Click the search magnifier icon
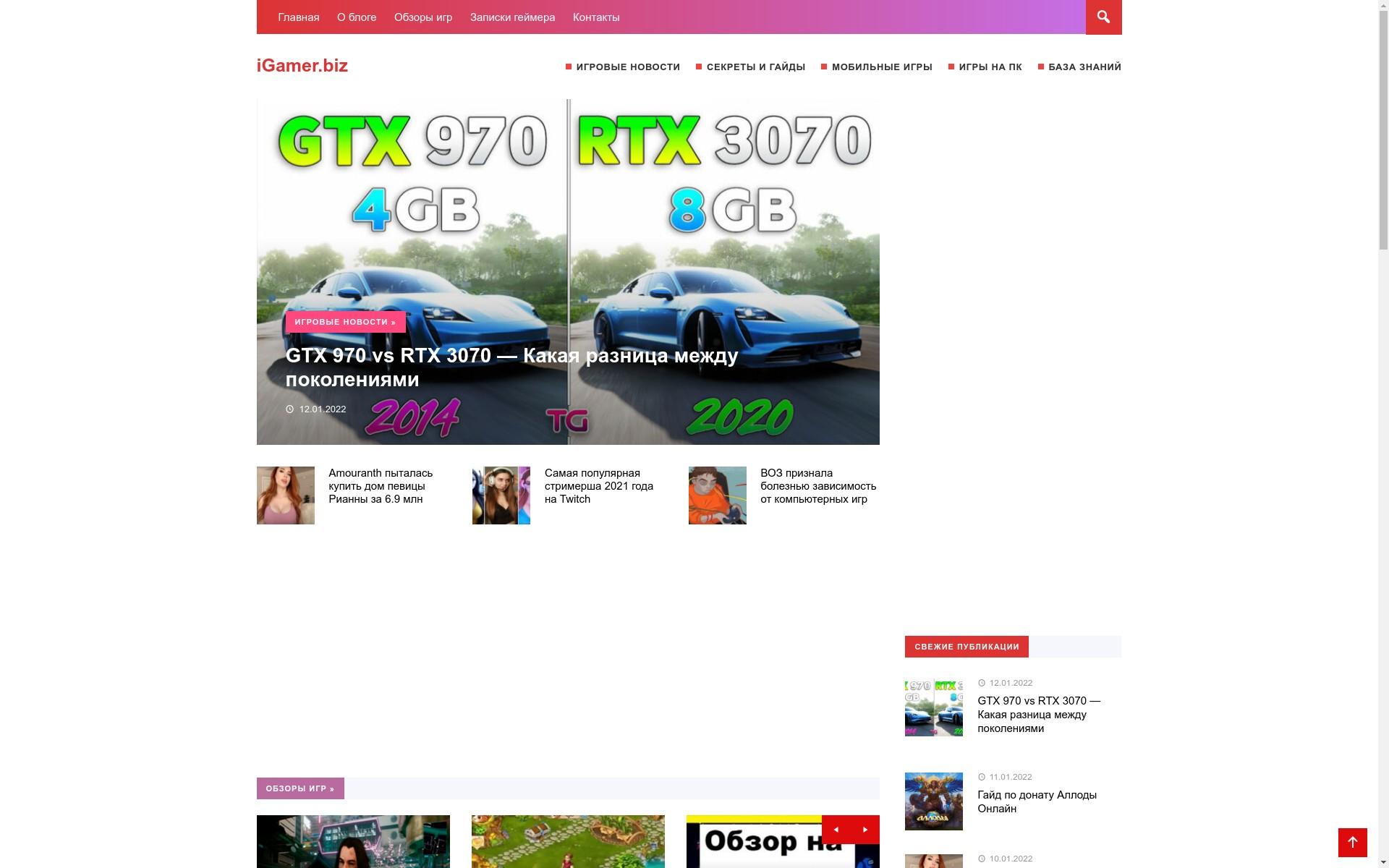Viewport: 1389px width, 868px height. tap(1103, 17)
